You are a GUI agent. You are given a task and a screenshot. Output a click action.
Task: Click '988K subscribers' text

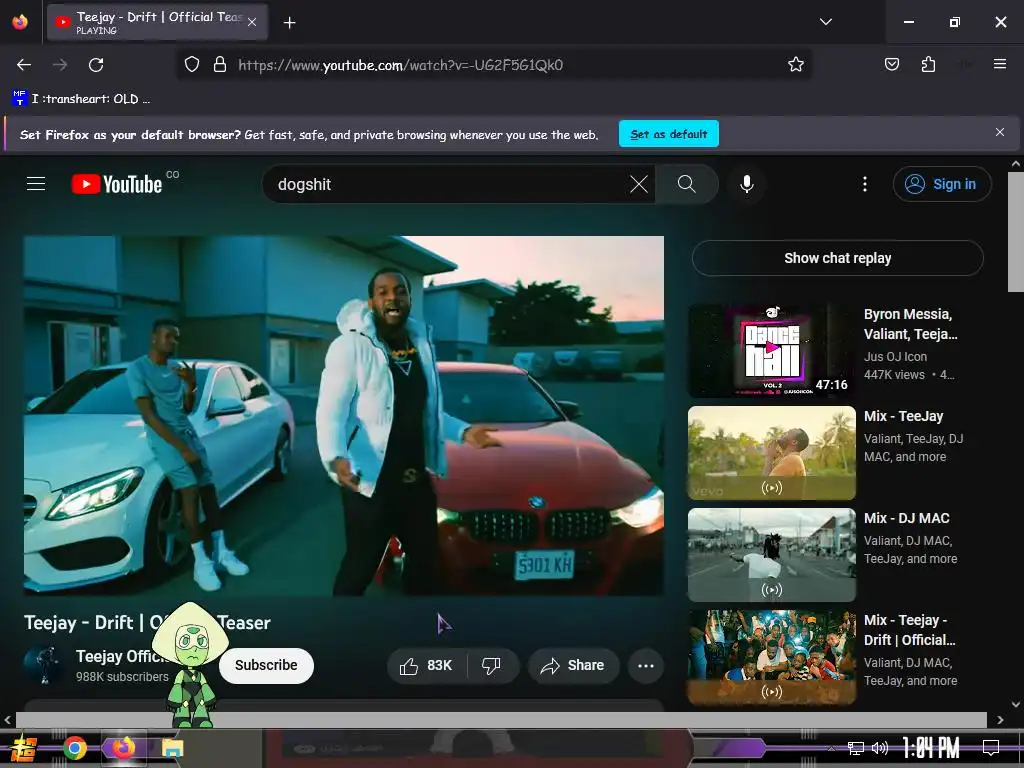coord(122,677)
